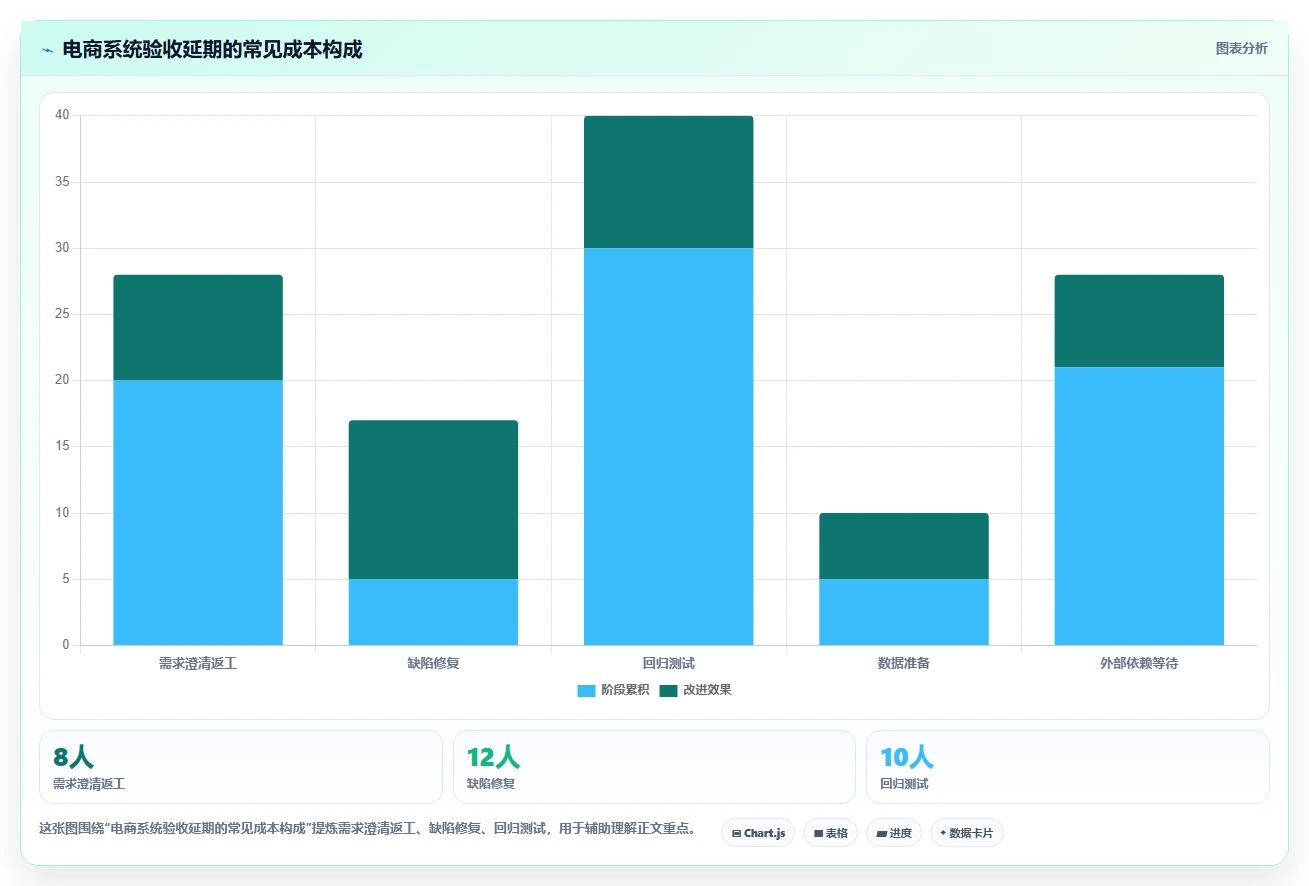Click the 图表分析 label in header

(x=1241, y=48)
